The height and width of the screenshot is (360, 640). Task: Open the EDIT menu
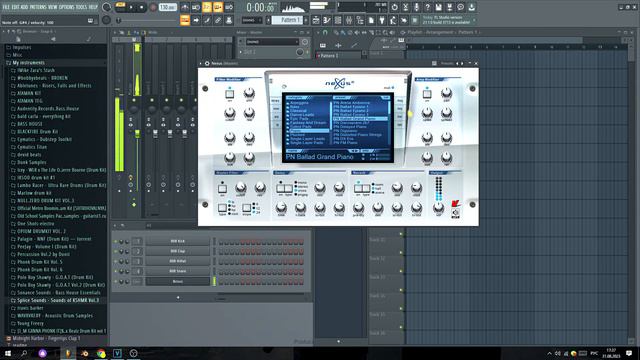coord(16,7)
